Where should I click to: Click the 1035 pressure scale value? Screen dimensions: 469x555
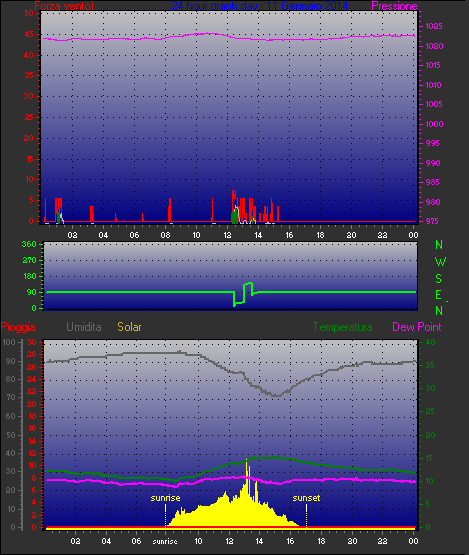point(434,26)
